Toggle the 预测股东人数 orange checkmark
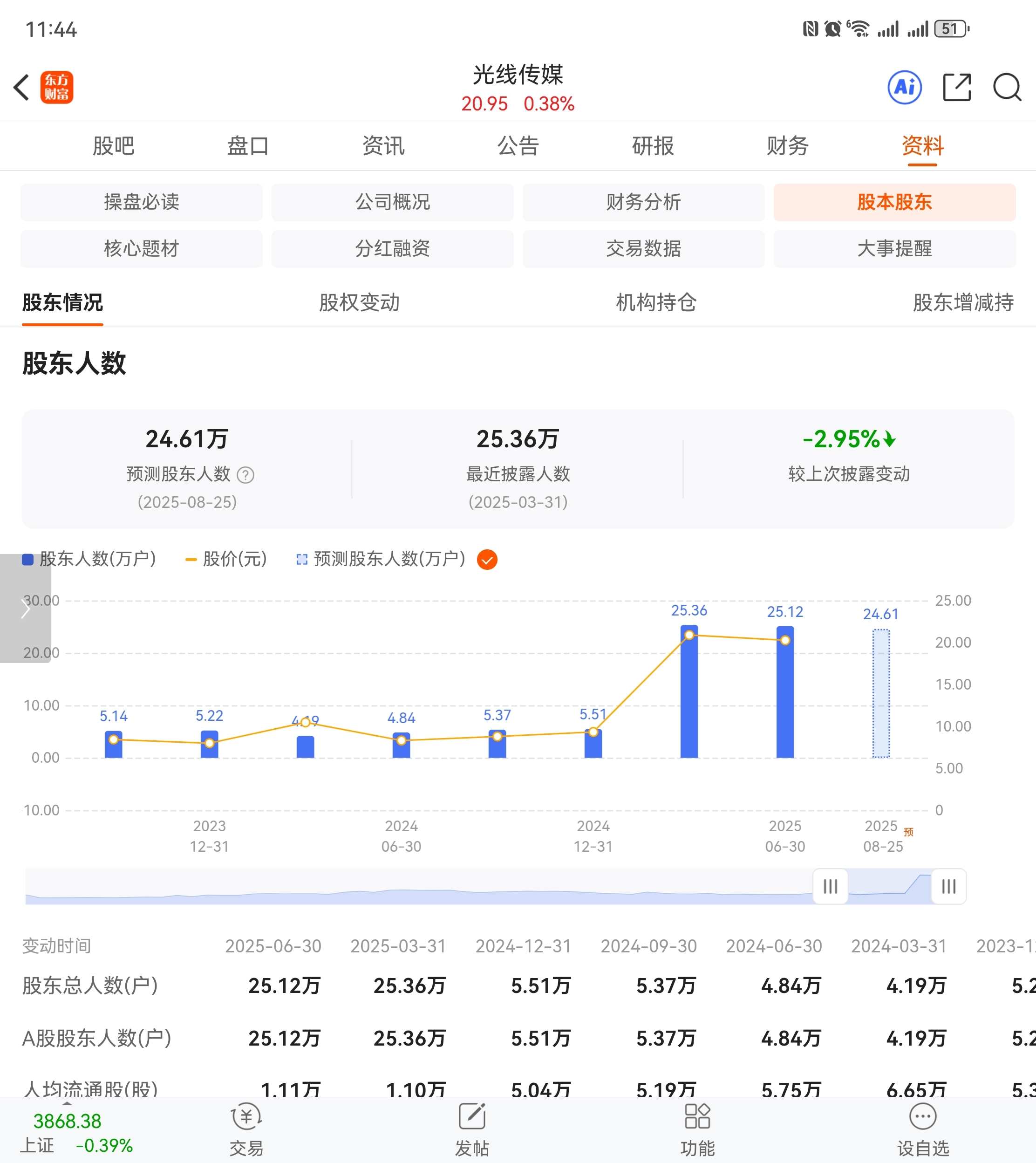 [x=487, y=560]
